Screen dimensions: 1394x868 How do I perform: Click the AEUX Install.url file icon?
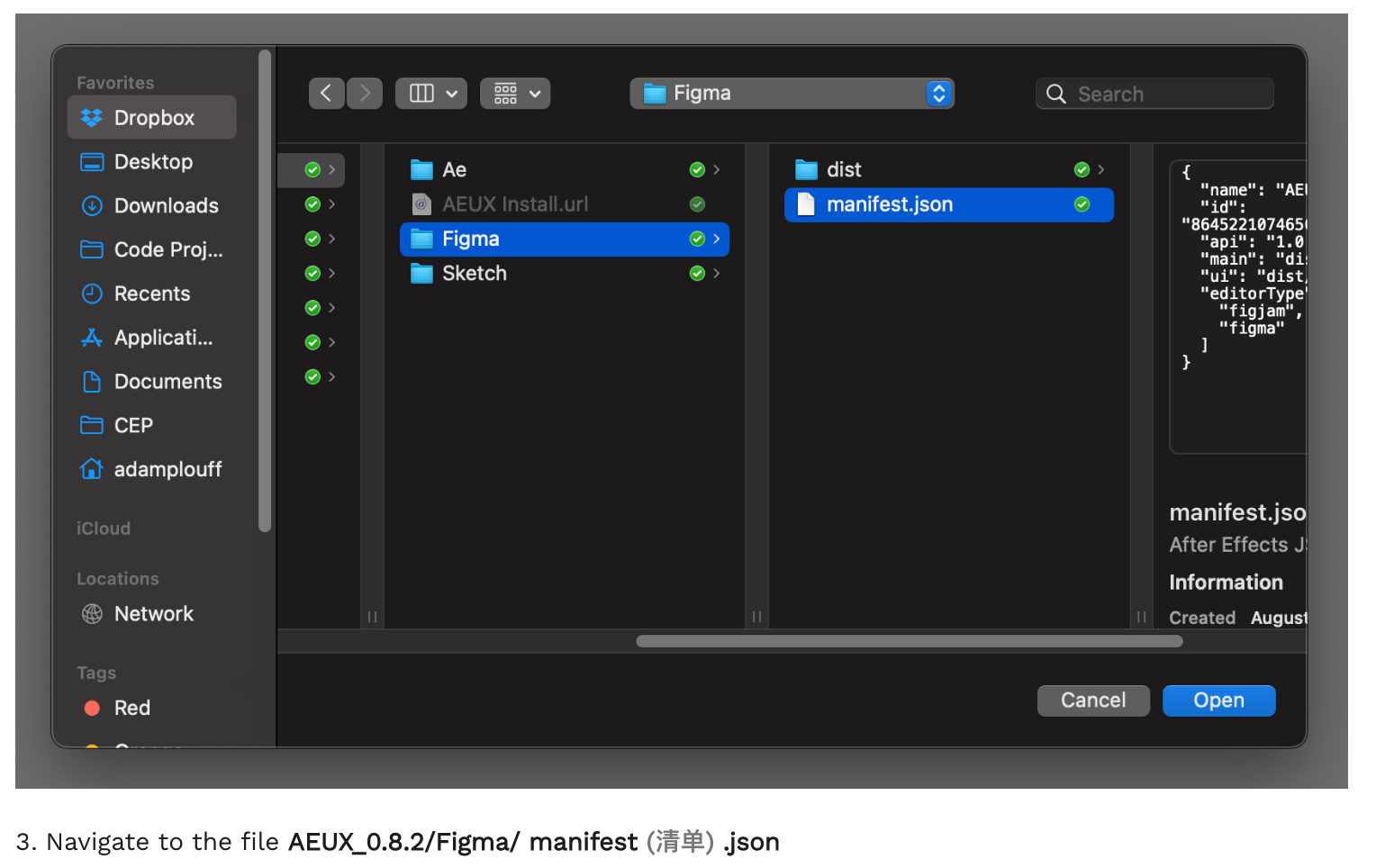click(x=421, y=204)
